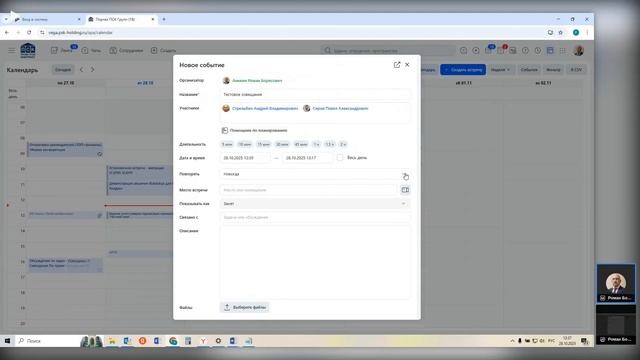The image size is (640, 360).
Task: Open Yandex browser in taskbar
Action: pyautogui.click(x=203, y=340)
